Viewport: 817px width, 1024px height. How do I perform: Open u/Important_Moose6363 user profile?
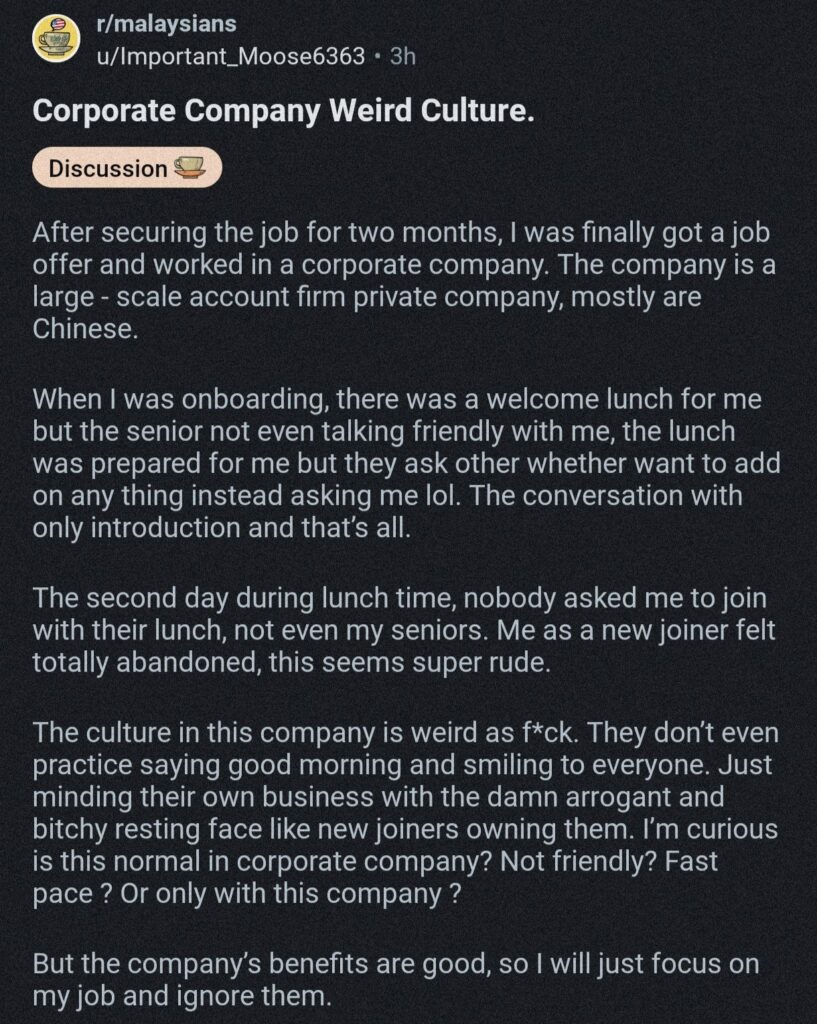231,57
